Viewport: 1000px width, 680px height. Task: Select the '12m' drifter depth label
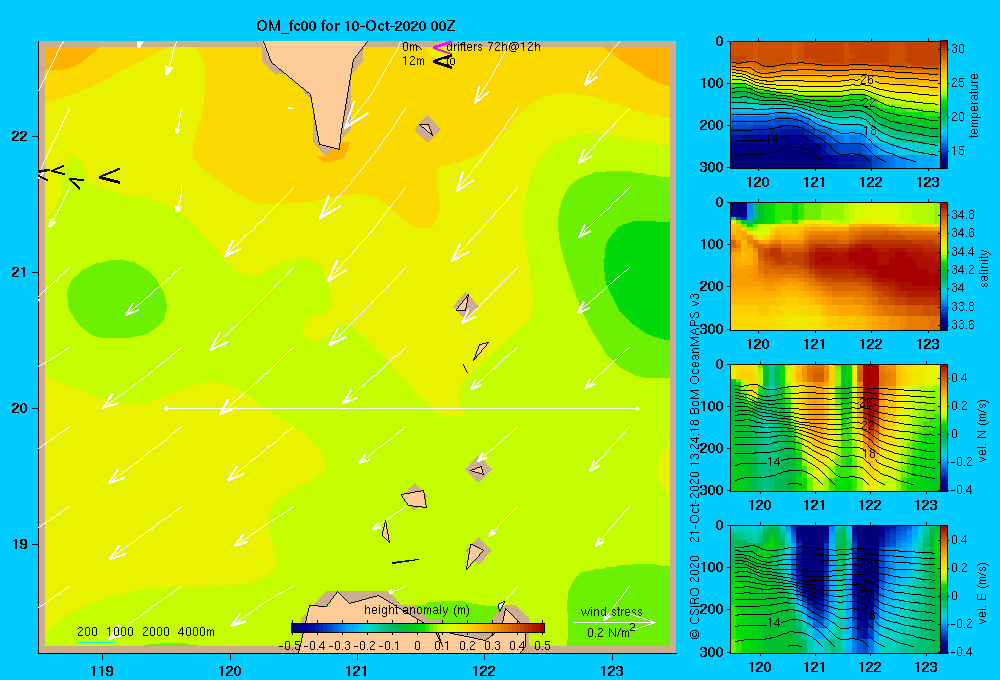tap(413, 61)
